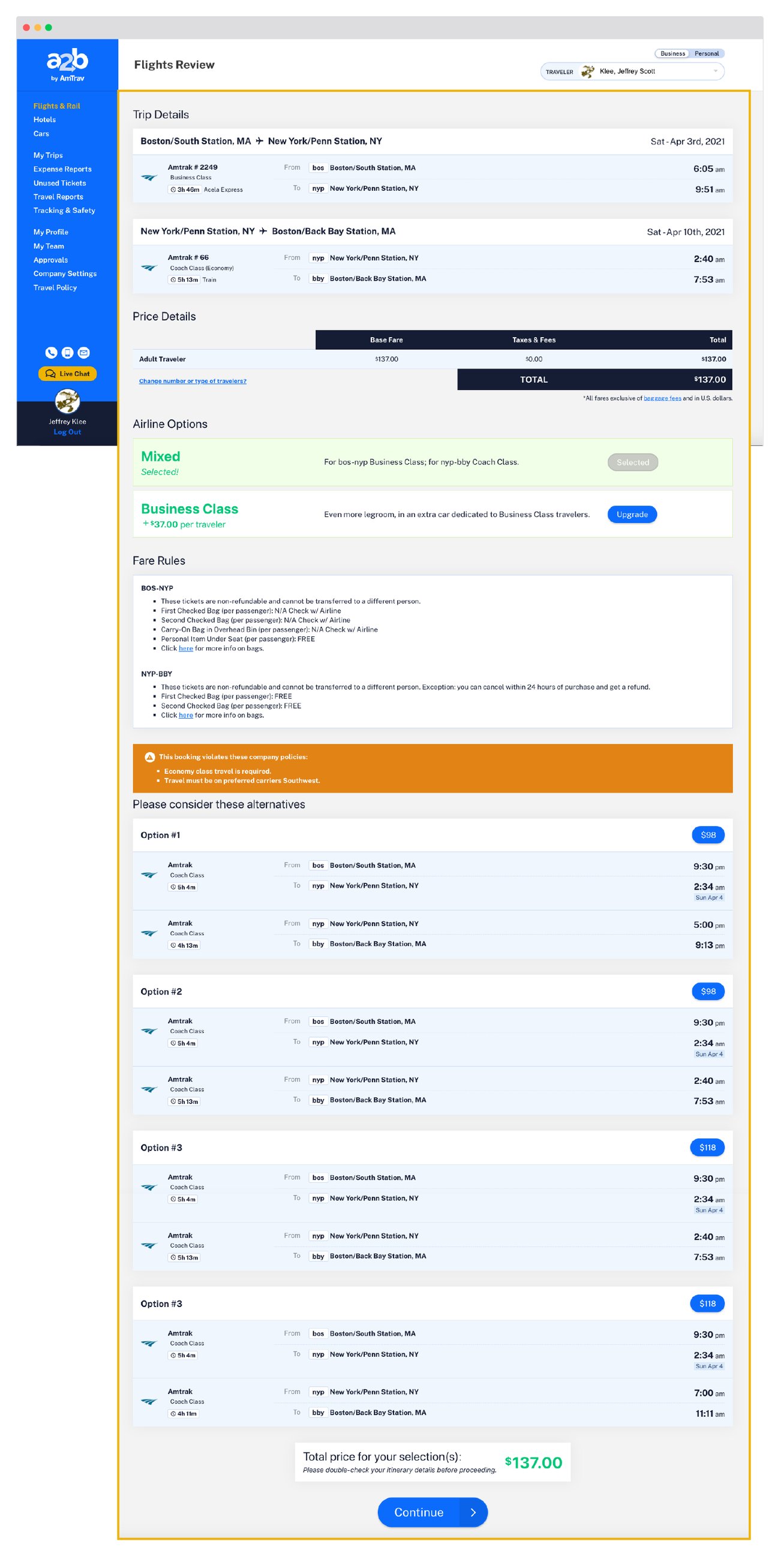Open Unused Tickets
The width and height of the screenshot is (781, 1568).
pos(59,183)
